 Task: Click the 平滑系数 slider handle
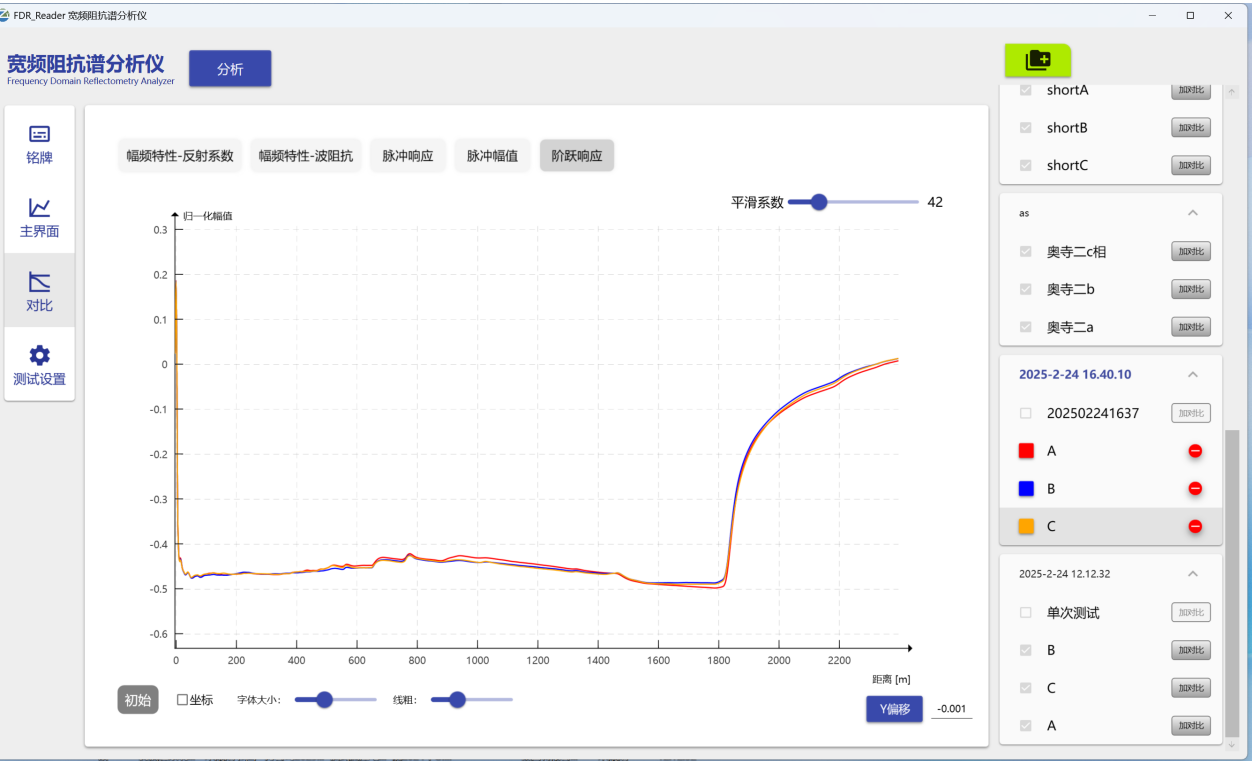pyautogui.click(x=819, y=202)
